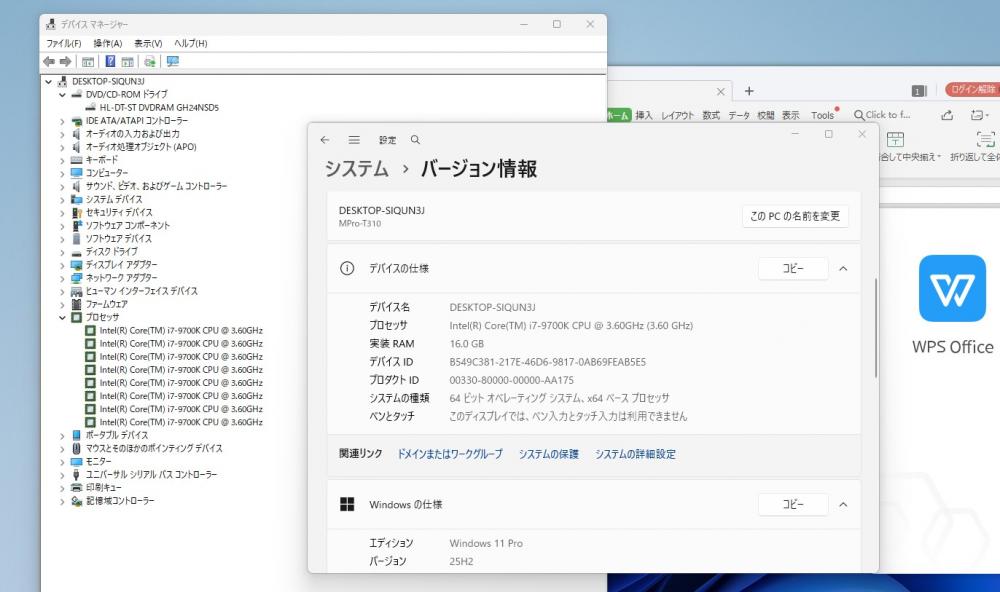Open システムの保護 link
Image resolution: width=1000 pixels, height=592 pixels.
[548, 454]
